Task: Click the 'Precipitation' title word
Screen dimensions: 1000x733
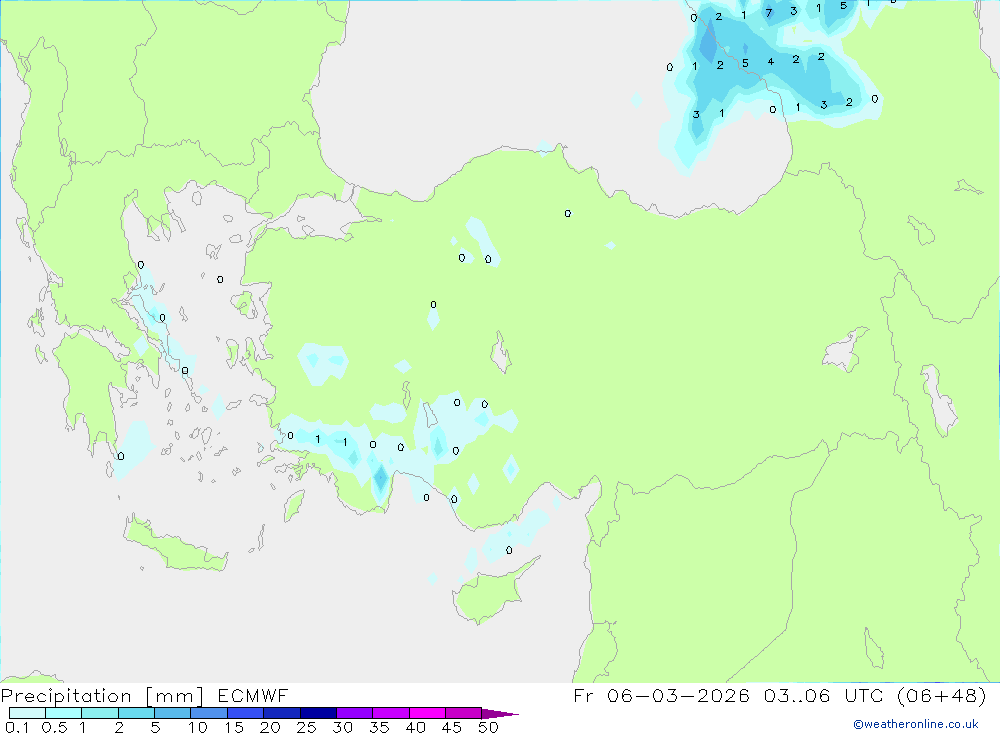Action: [66, 696]
